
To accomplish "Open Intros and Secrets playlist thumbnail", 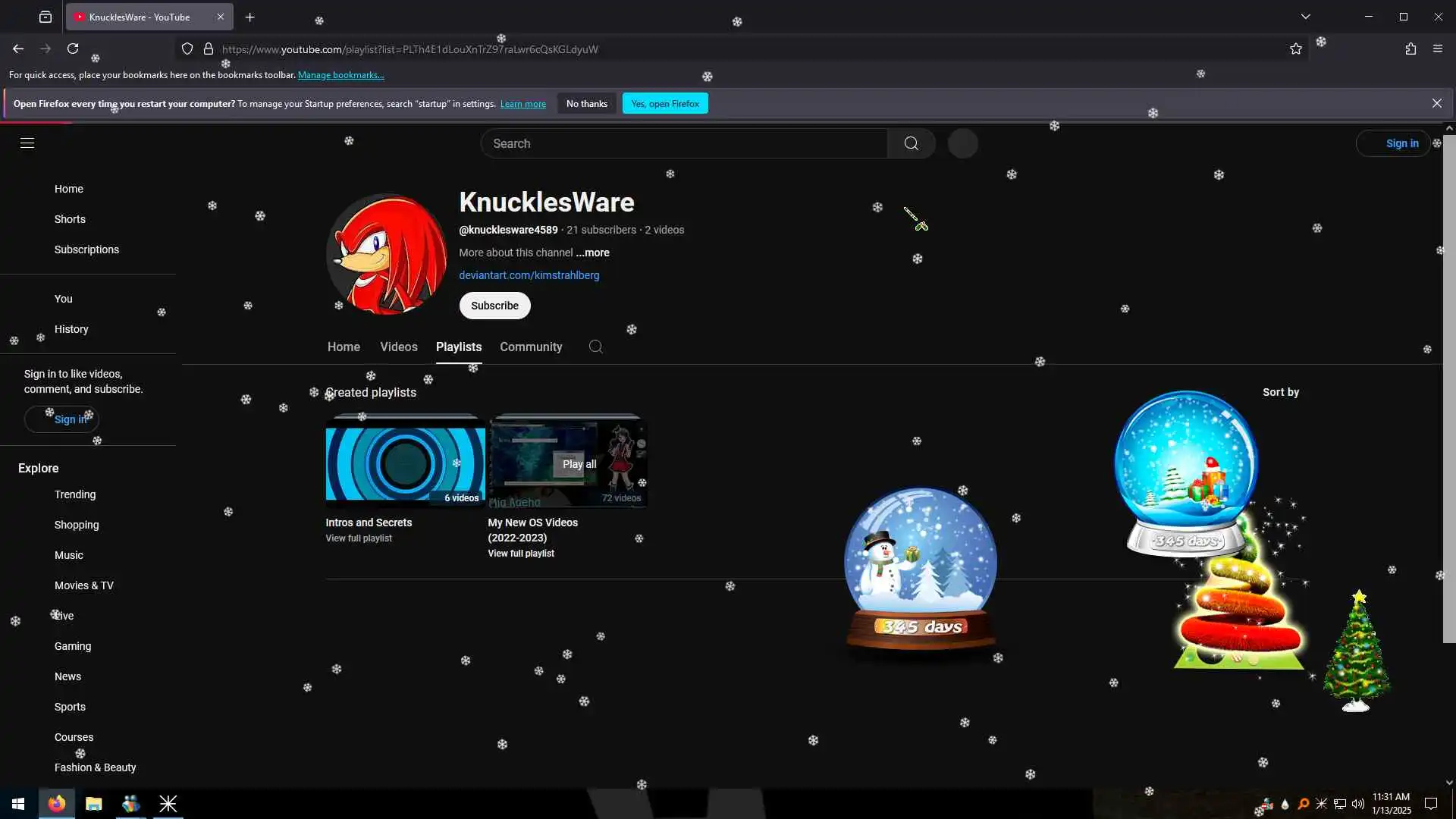I will tap(405, 463).
